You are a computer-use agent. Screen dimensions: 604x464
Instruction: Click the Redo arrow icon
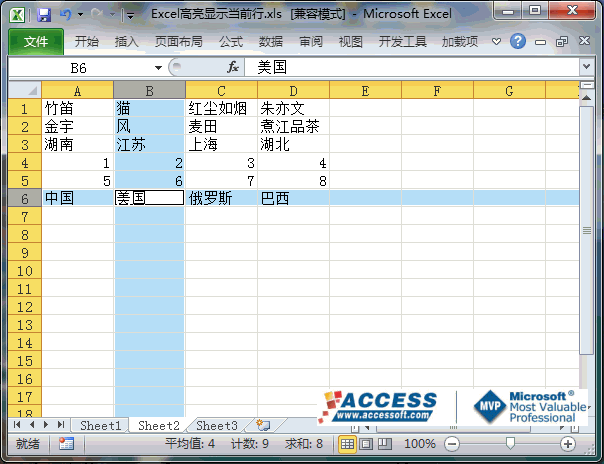(97, 15)
